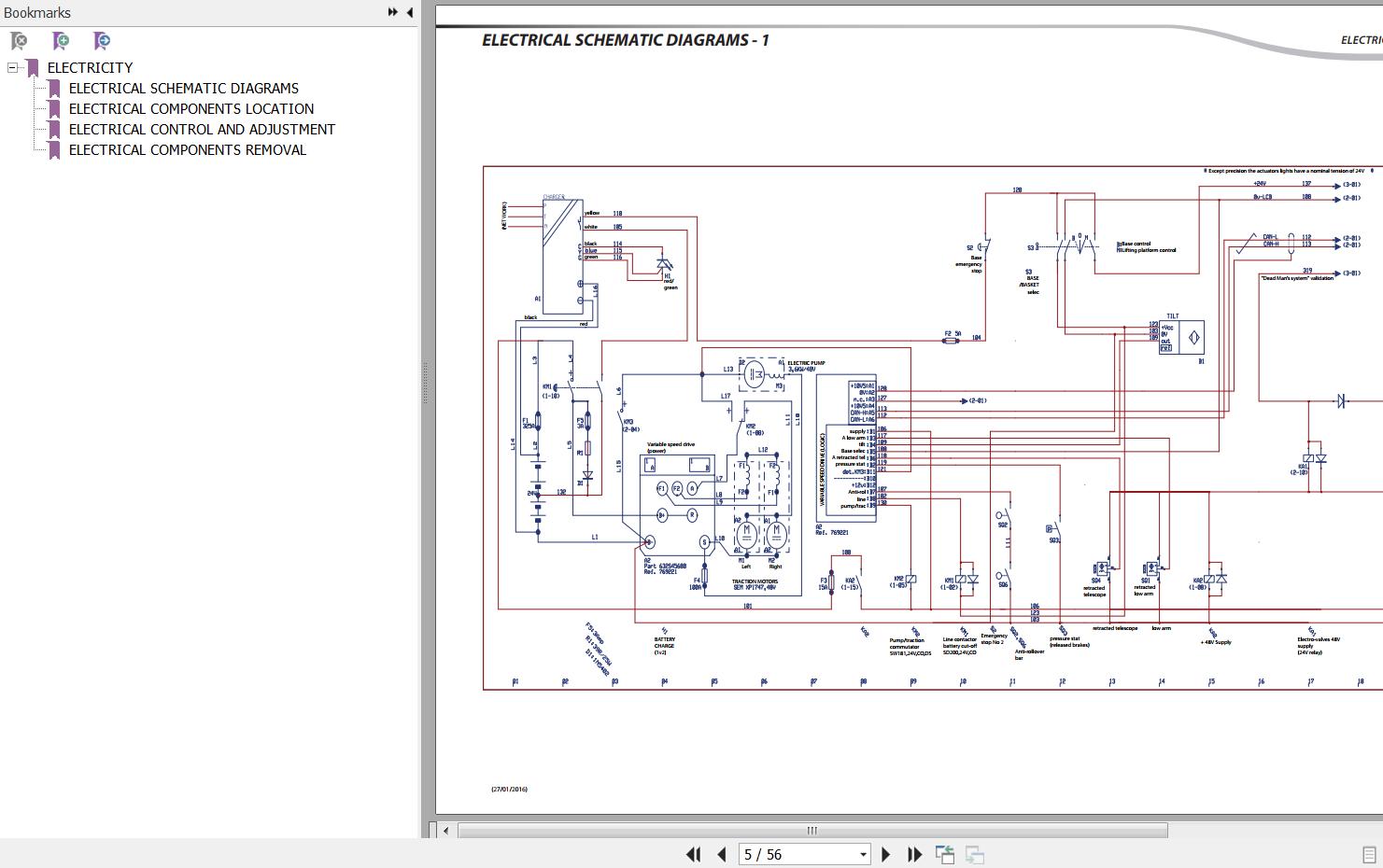Open ELECTRICAL COMPONENTS REMOVAL bookmark
The width and height of the screenshot is (1383, 868).
pyautogui.click(x=188, y=150)
